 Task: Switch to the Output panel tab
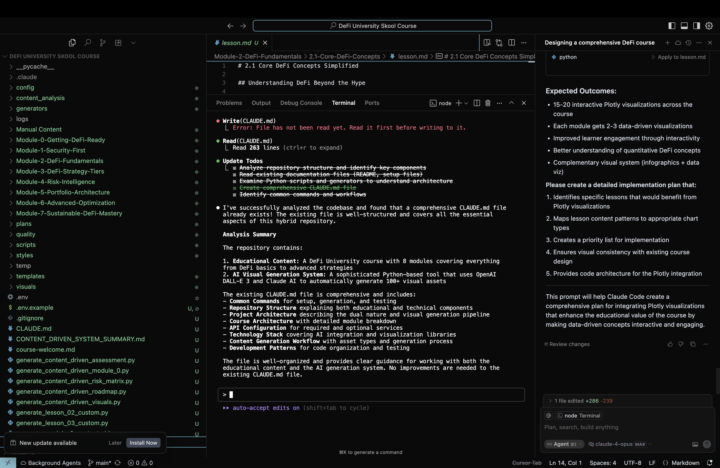(261, 103)
